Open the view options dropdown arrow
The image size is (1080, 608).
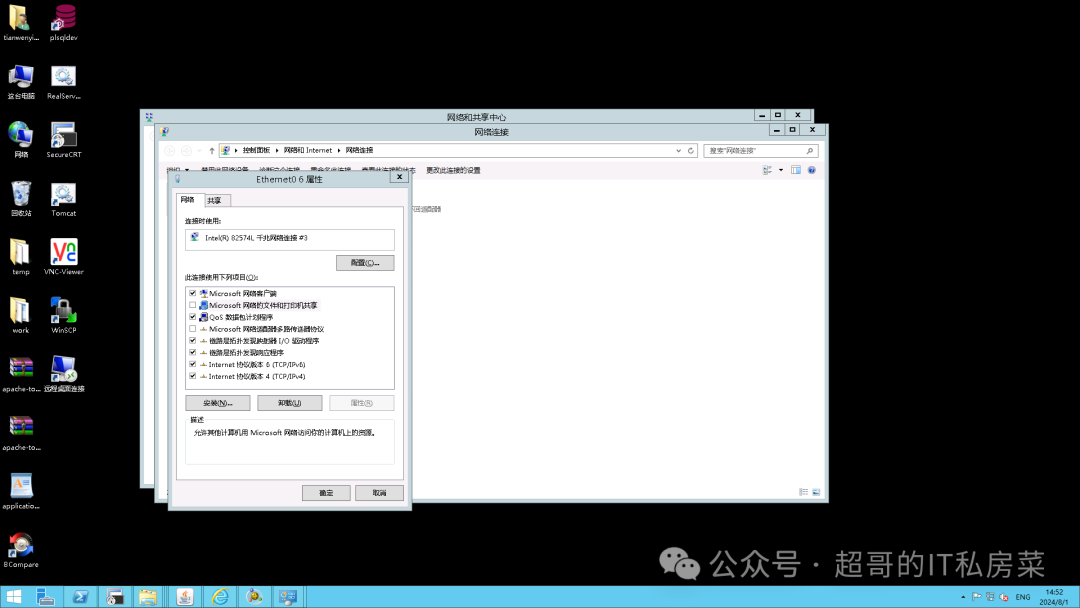pos(781,170)
